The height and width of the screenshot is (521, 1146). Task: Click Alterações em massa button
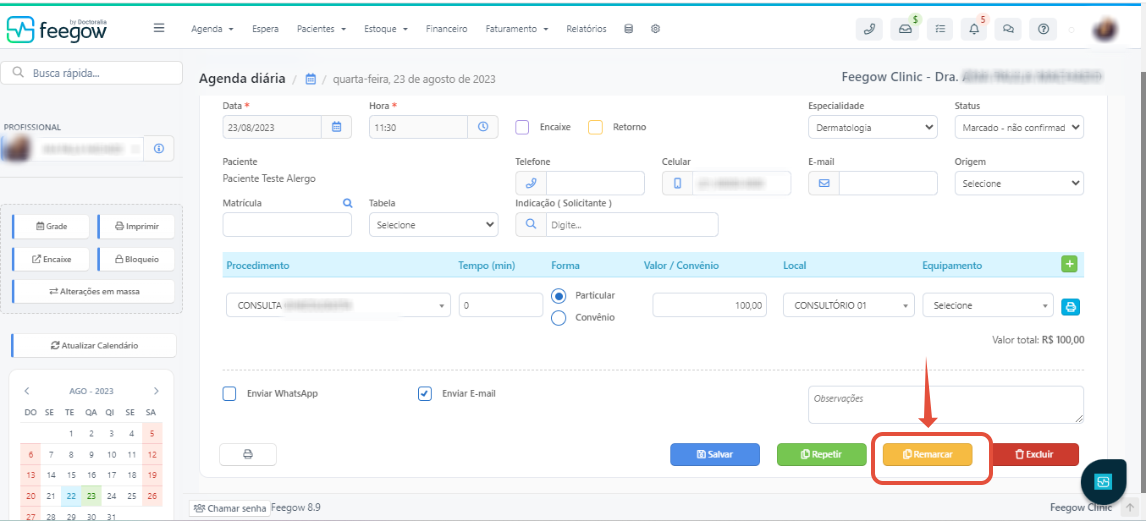tap(94, 291)
